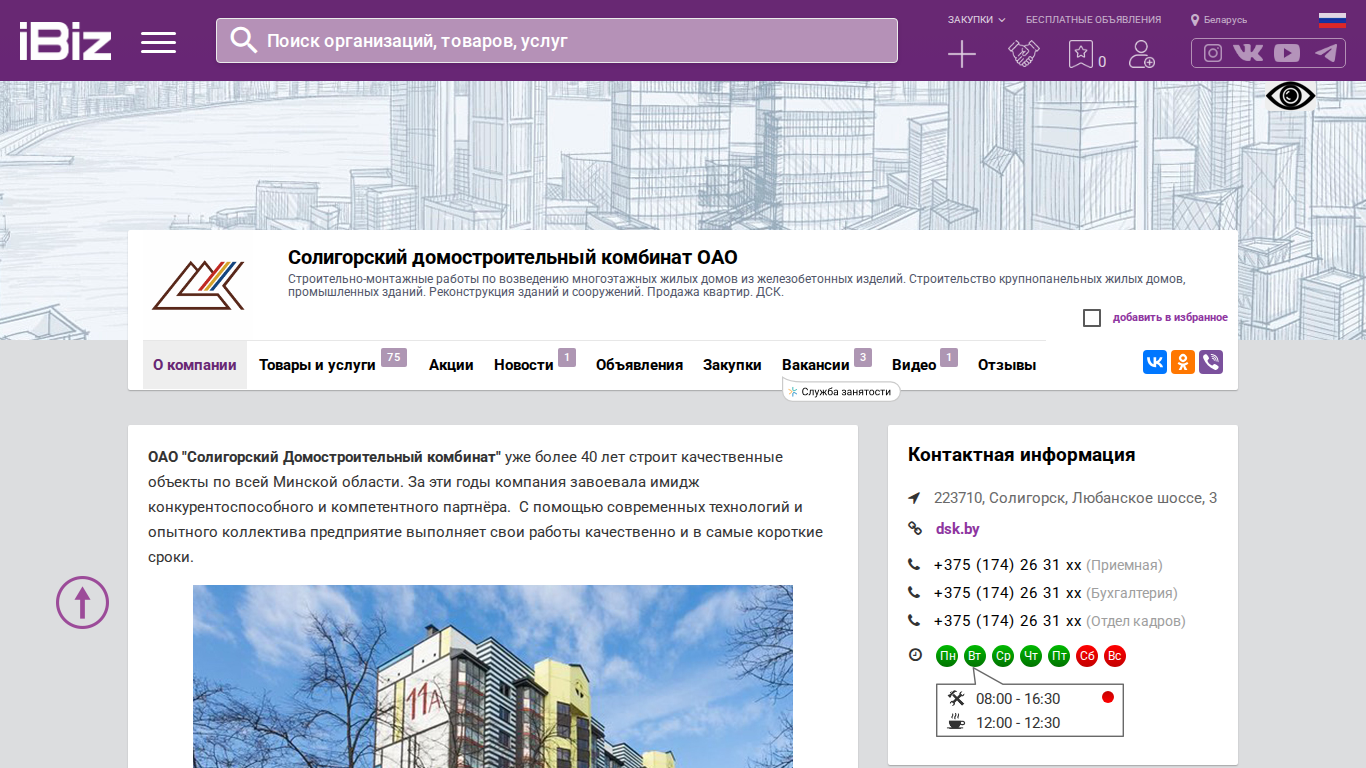The image size is (1366, 768).
Task: Toggle accessibility eye icon
Action: point(1291,96)
